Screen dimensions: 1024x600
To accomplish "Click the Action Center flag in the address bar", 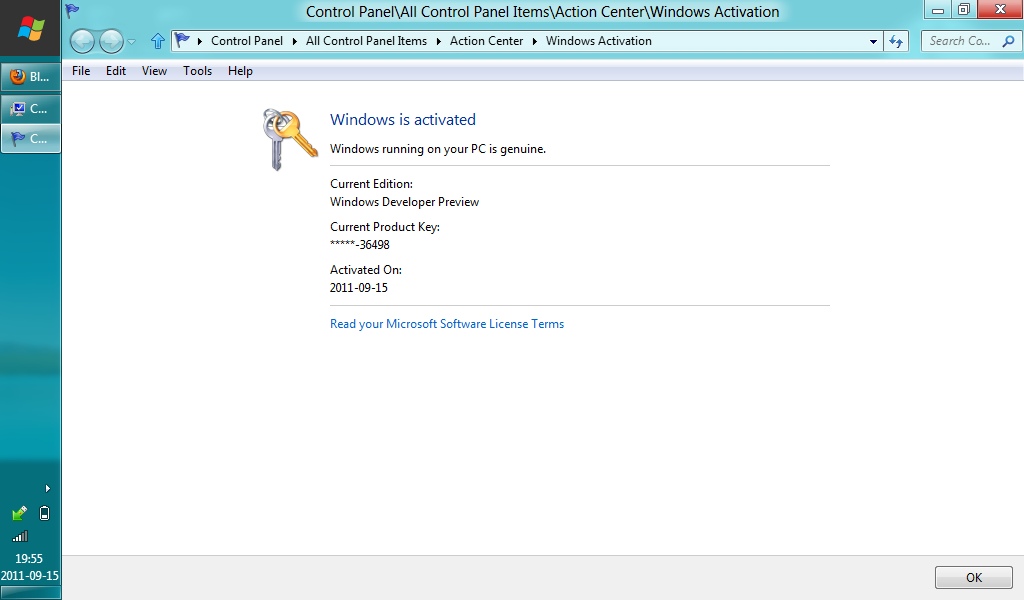I will tap(183, 40).
